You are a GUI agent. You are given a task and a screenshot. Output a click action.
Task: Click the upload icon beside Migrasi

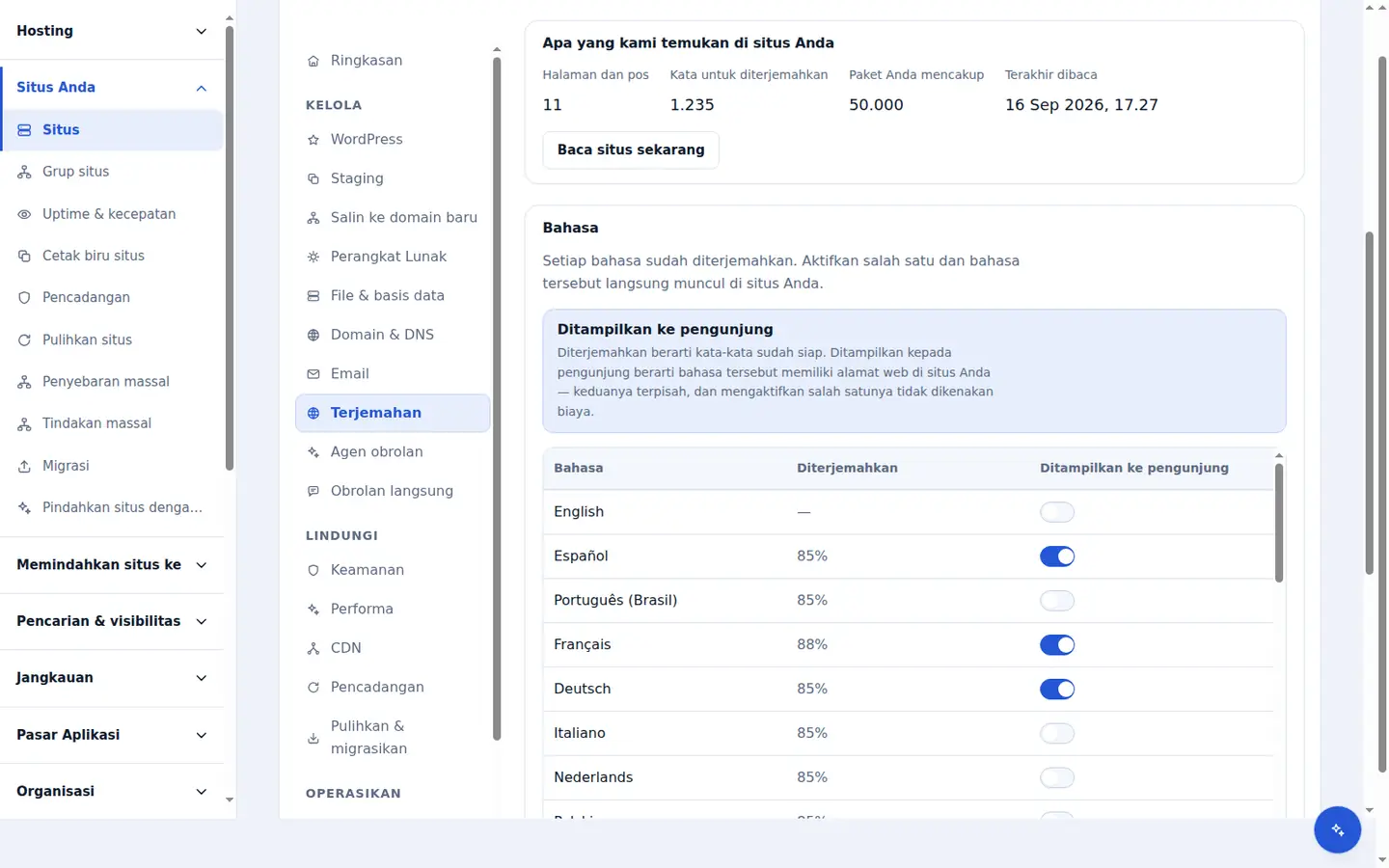24,466
